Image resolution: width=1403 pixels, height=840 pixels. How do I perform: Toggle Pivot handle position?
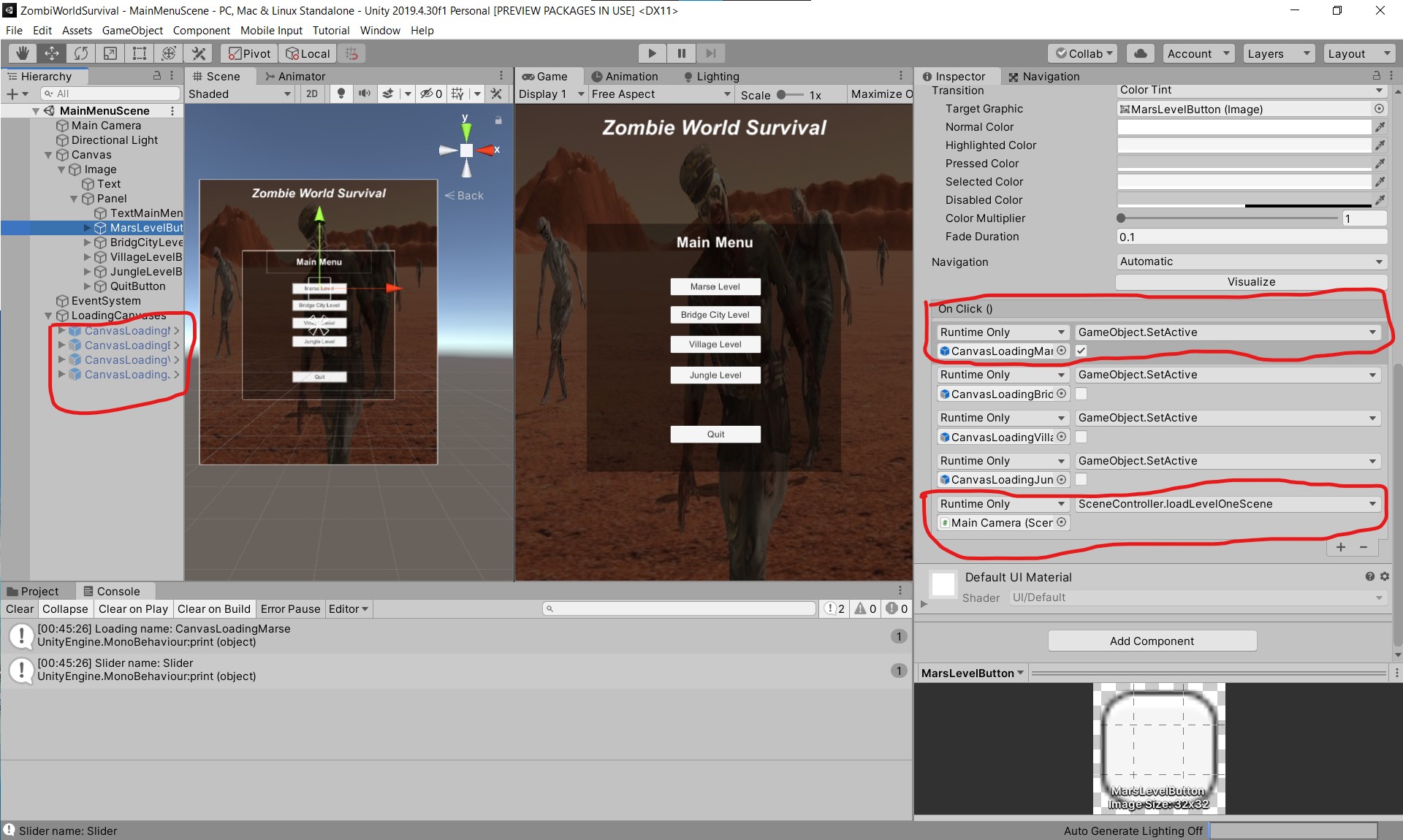click(249, 53)
